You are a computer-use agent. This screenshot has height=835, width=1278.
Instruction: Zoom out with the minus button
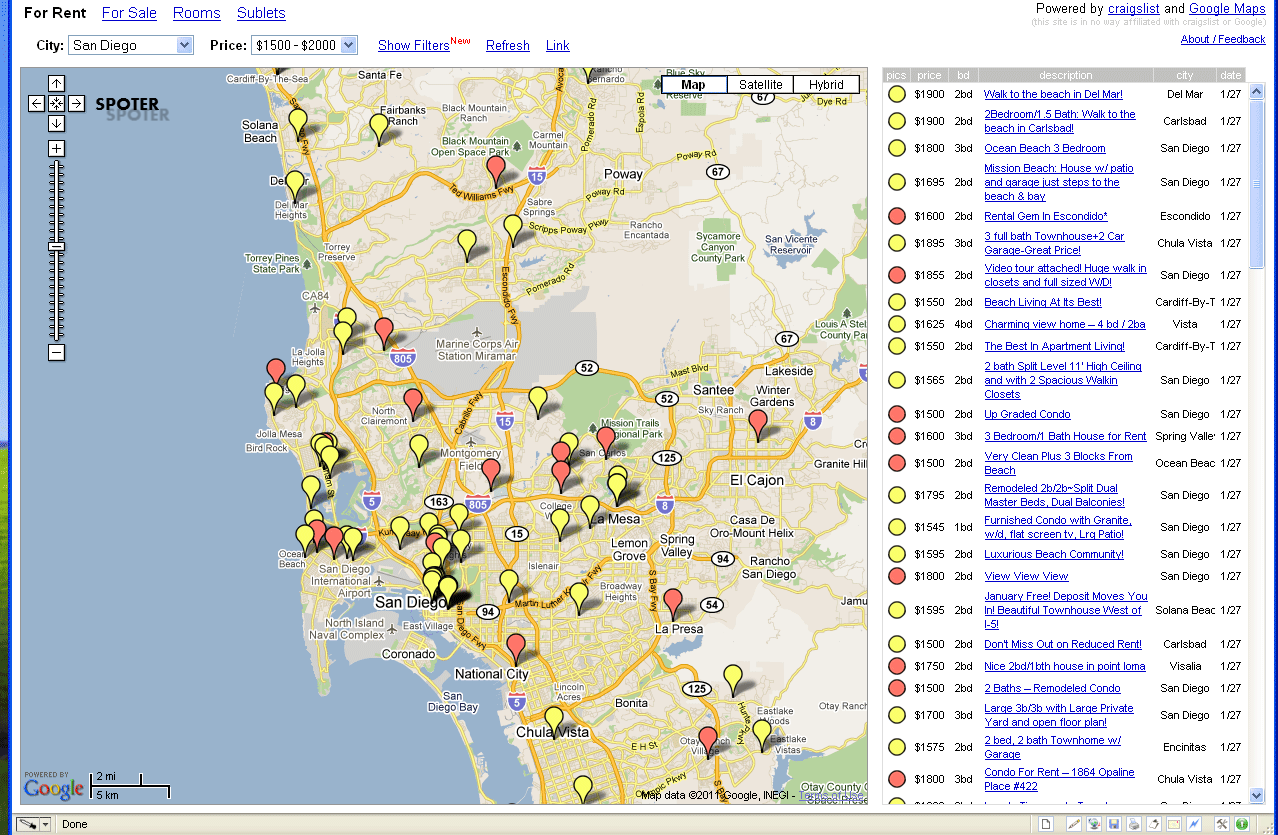[56, 352]
